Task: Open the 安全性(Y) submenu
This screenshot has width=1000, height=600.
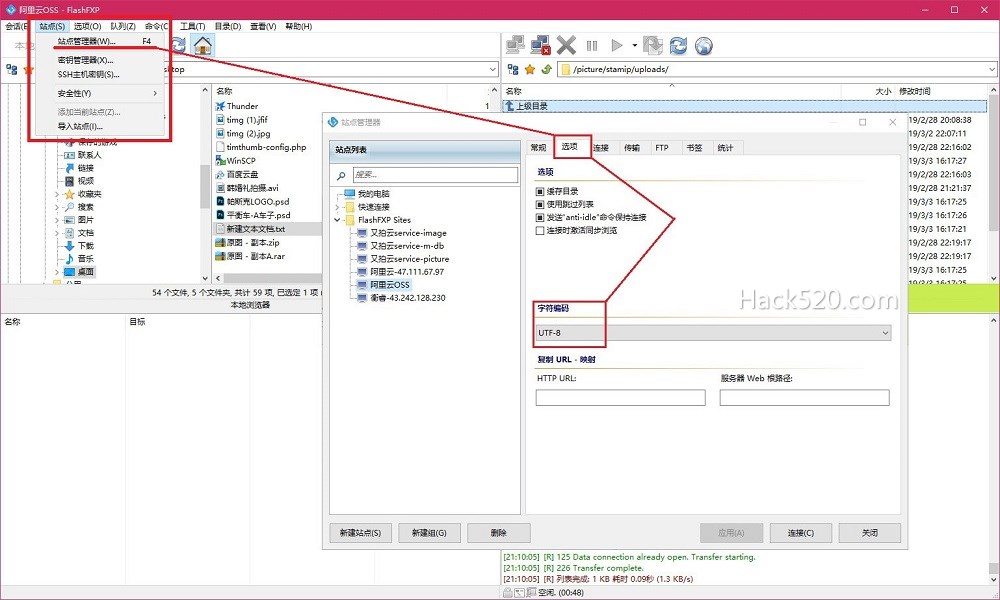Action: click(x=98, y=93)
